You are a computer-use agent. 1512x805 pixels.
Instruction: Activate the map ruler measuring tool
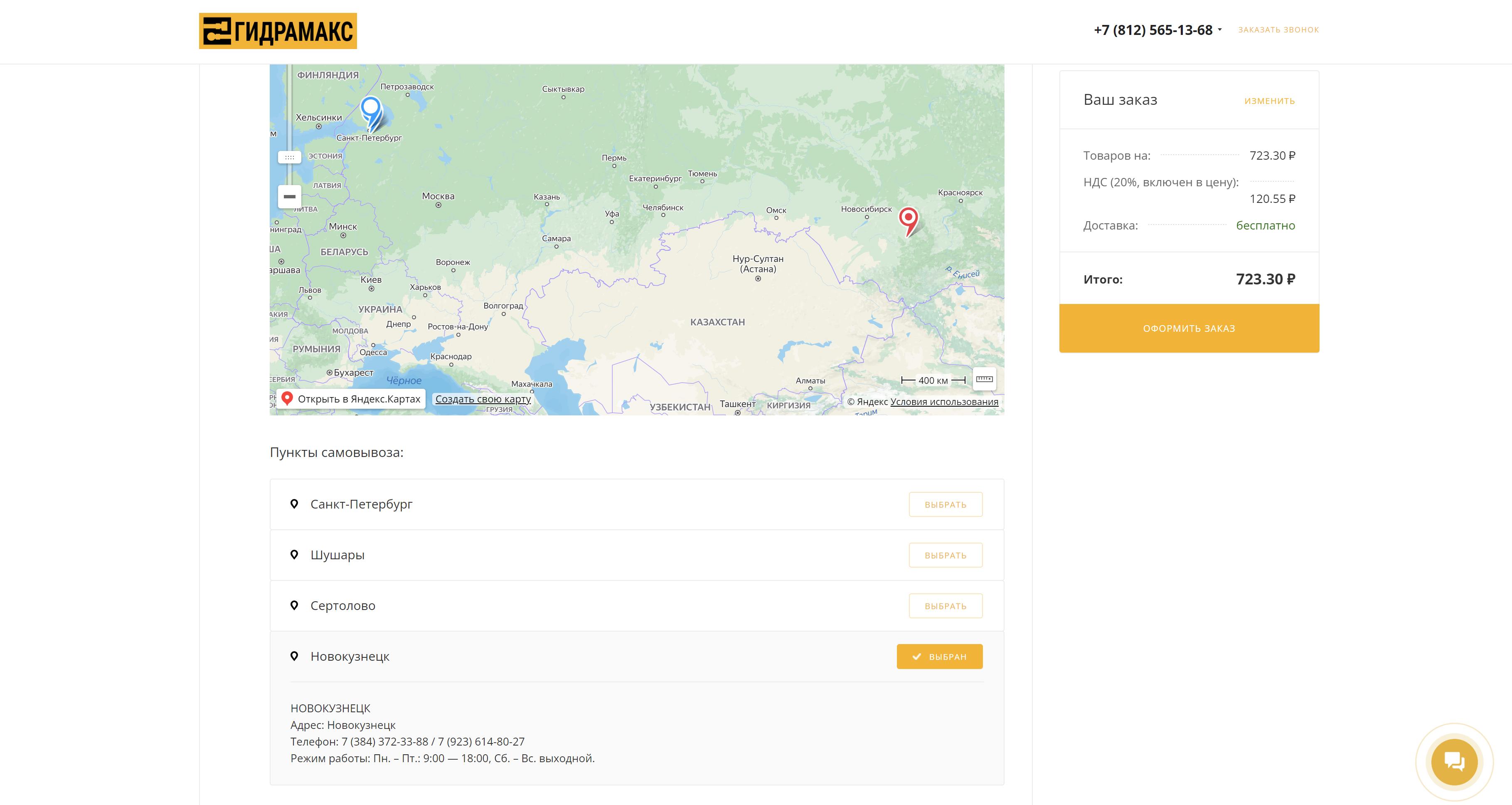[984, 379]
